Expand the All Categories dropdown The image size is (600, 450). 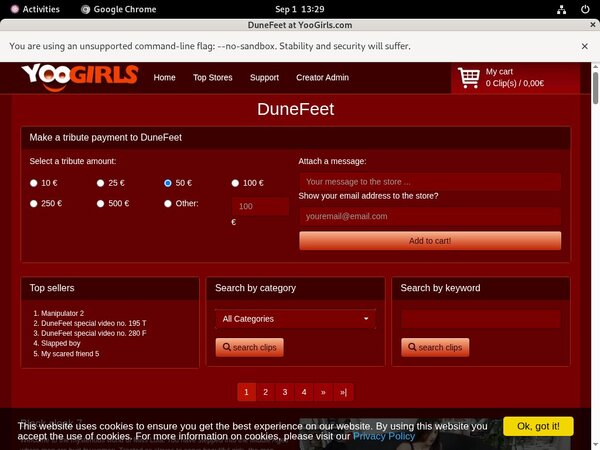[x=295, y=319]
